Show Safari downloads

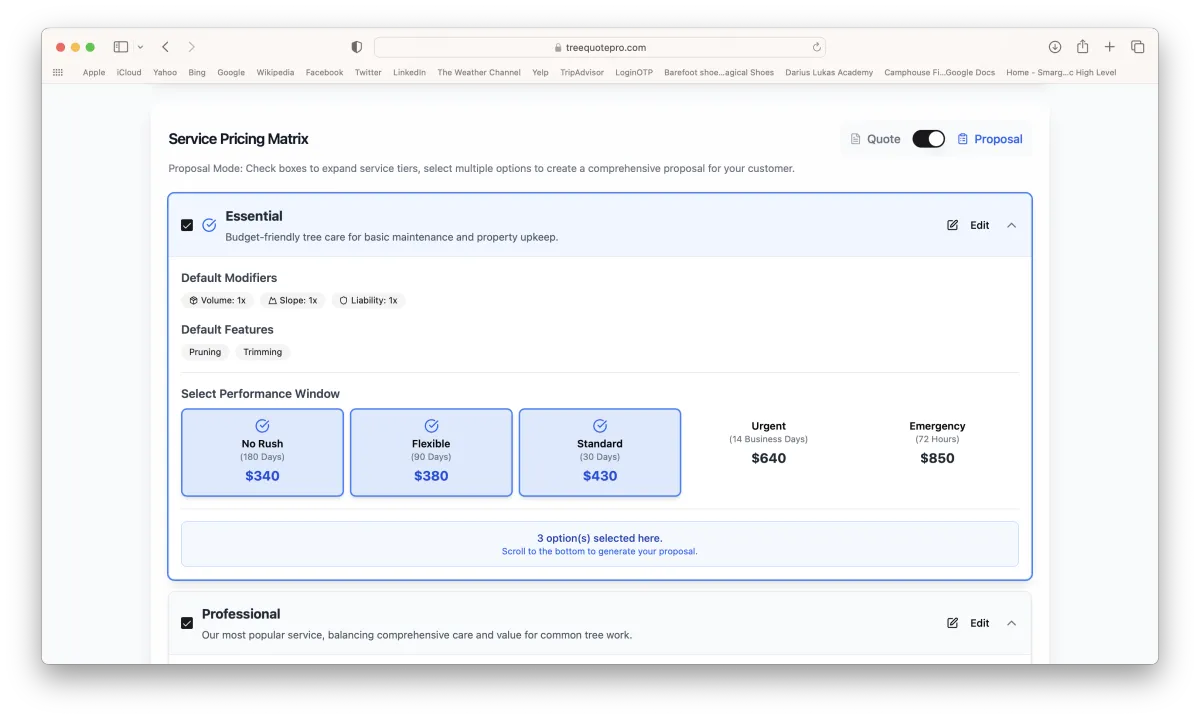click(1055, 47)
